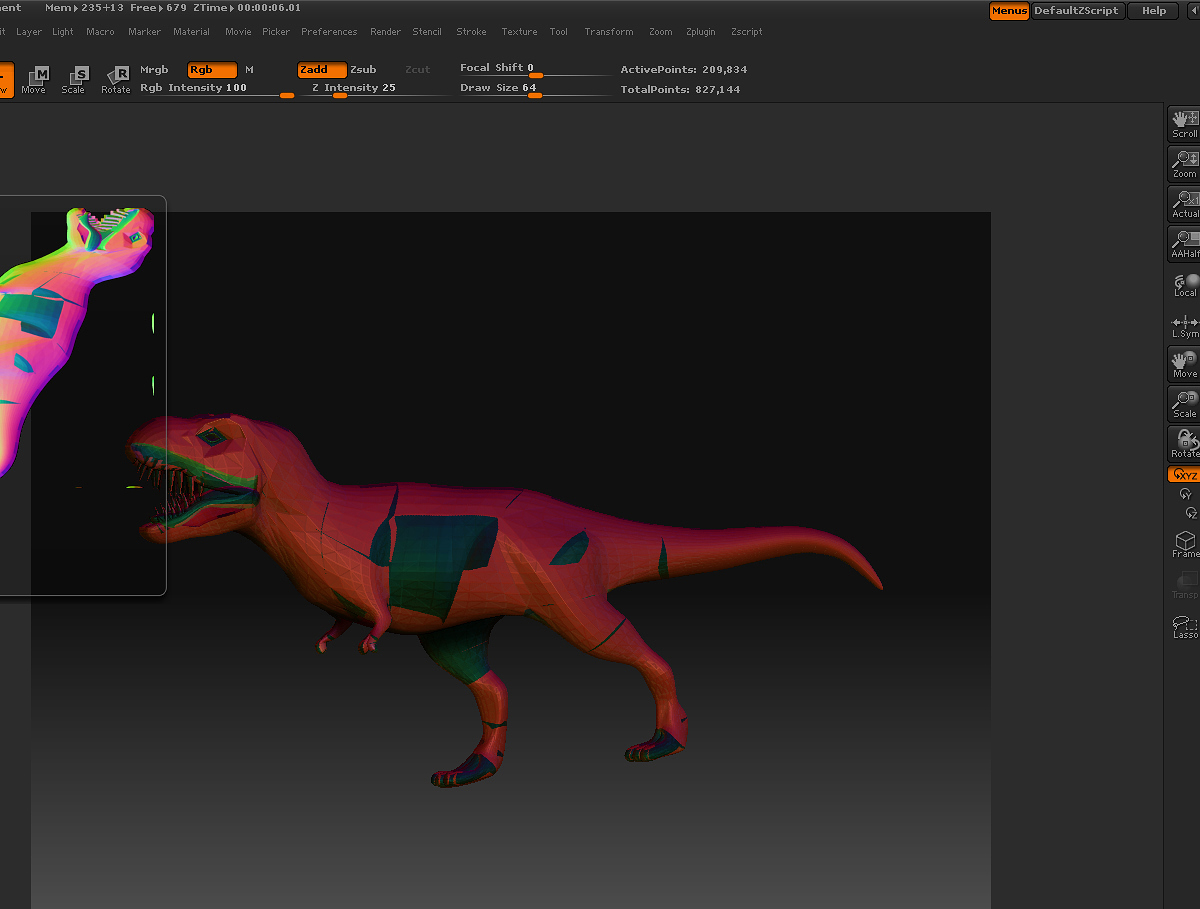
Task: Click the Help button
Action: tap(1153, 11)
